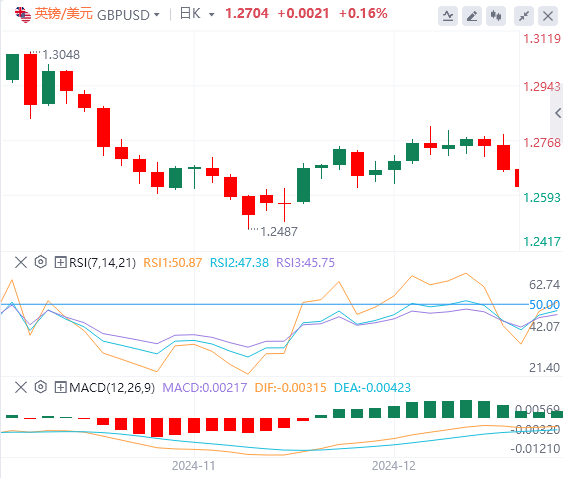
Task: Click the 英镑/美元 currency pair name
Action: click(64, 14)
